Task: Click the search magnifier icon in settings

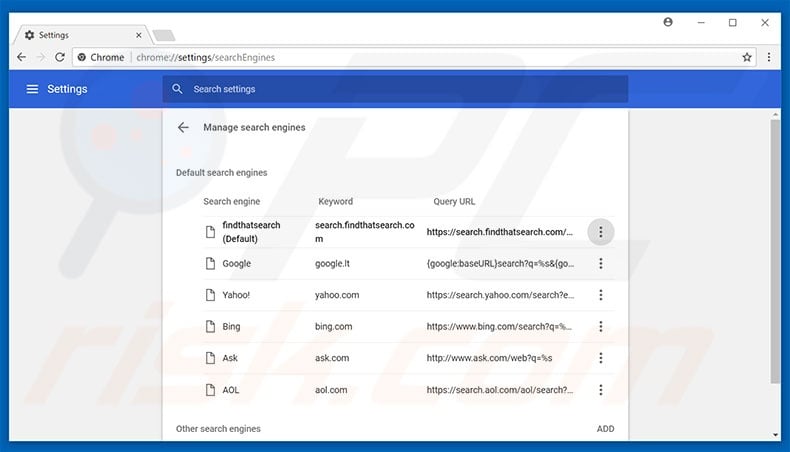Action: tap(177, 89)
